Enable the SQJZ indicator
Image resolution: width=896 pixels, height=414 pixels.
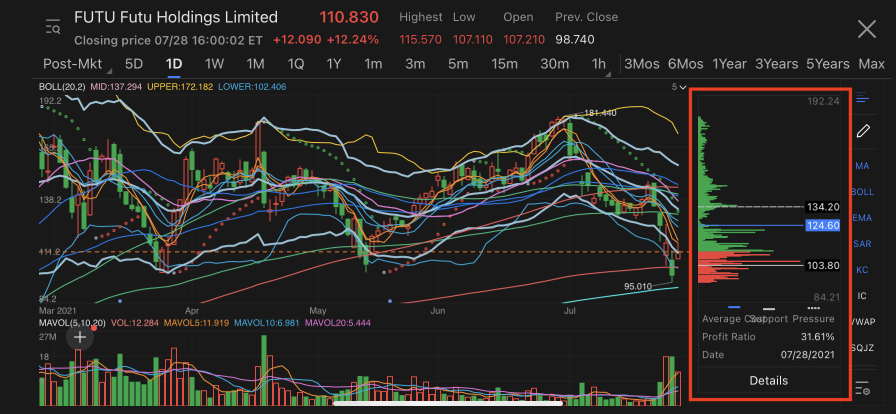[862, 348]
